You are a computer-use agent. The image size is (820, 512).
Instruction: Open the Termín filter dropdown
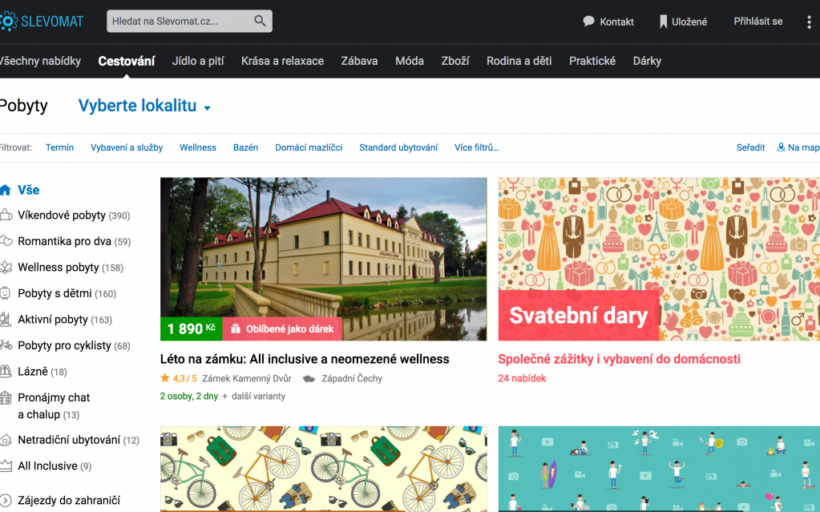[x=60, y=147]
